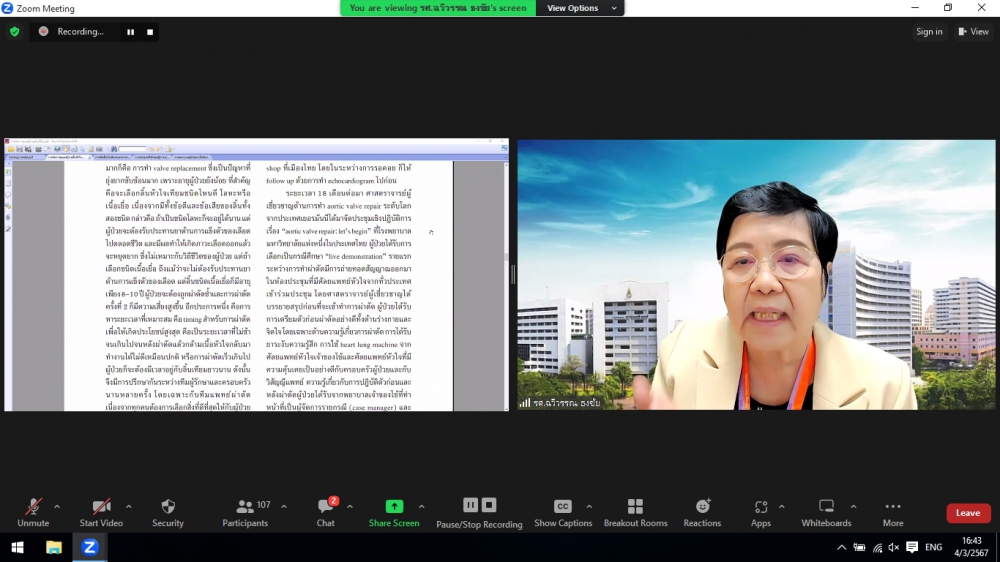Unmute the microphone

tap(33, 507)
